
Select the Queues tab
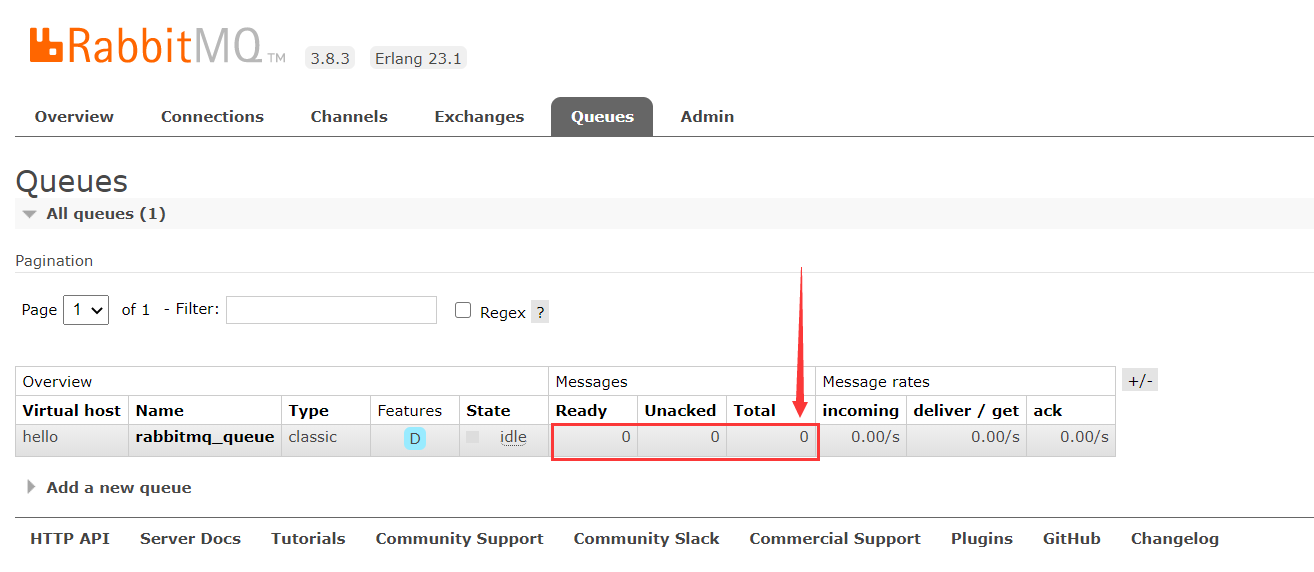pos(602,117)
